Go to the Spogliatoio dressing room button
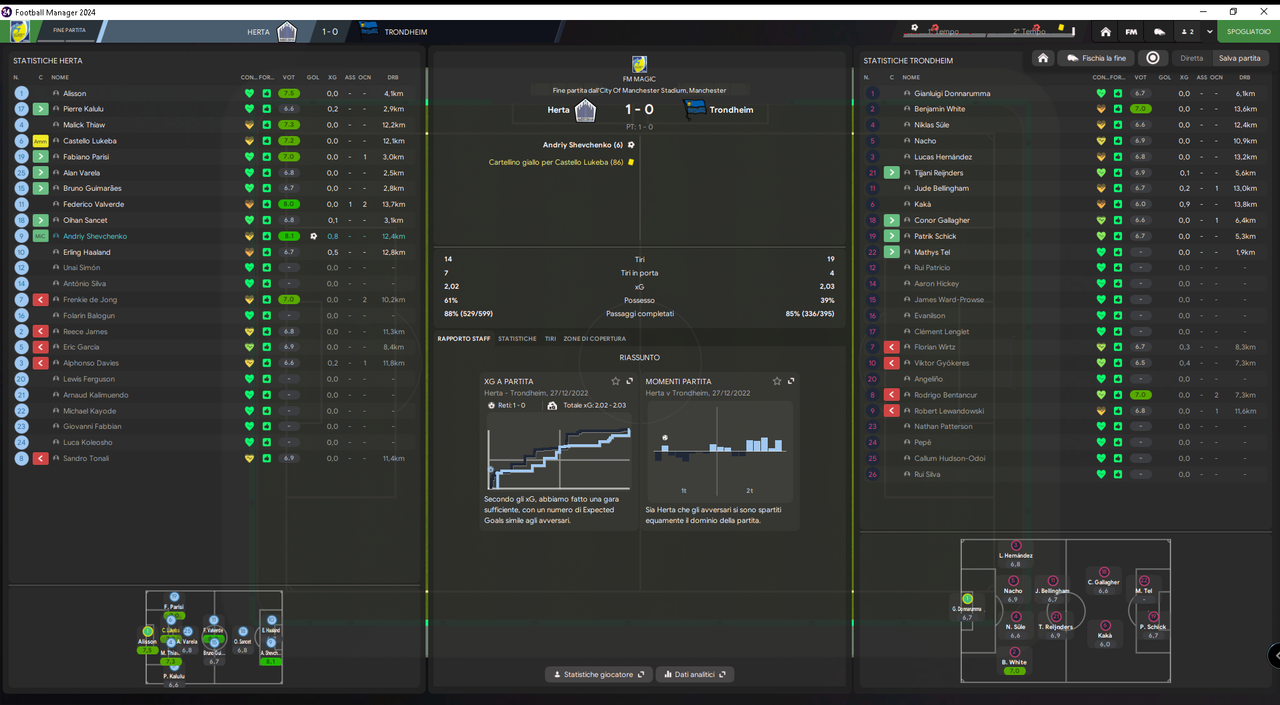The width and height of the screenshot is (1280, 705). (x=1248, y=32)
